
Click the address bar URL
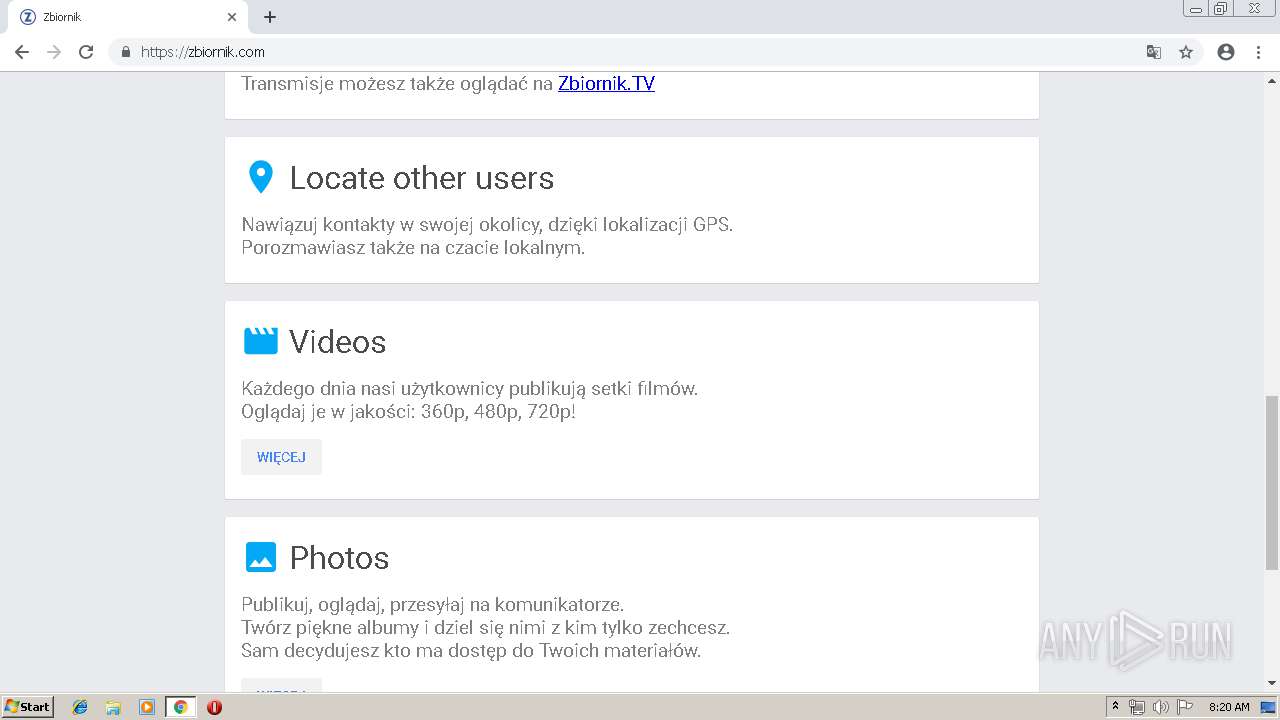click(x=203, y=52)
